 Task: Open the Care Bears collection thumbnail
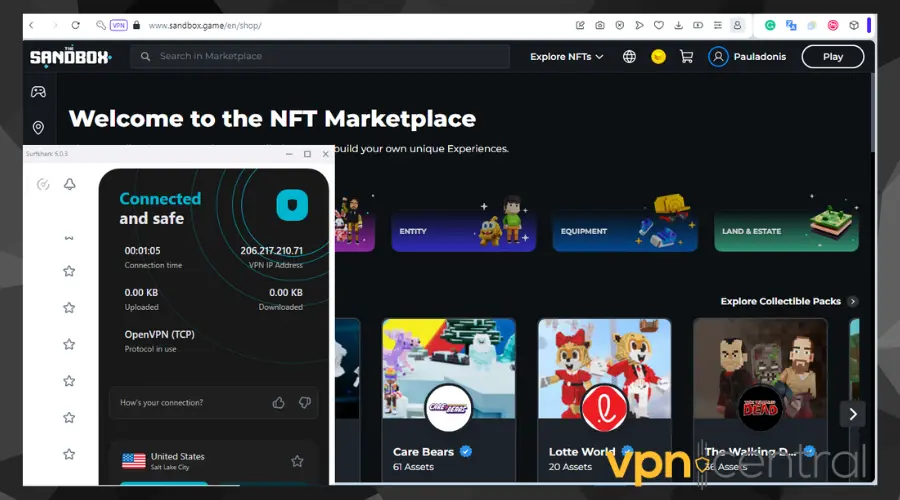[449, 369]
